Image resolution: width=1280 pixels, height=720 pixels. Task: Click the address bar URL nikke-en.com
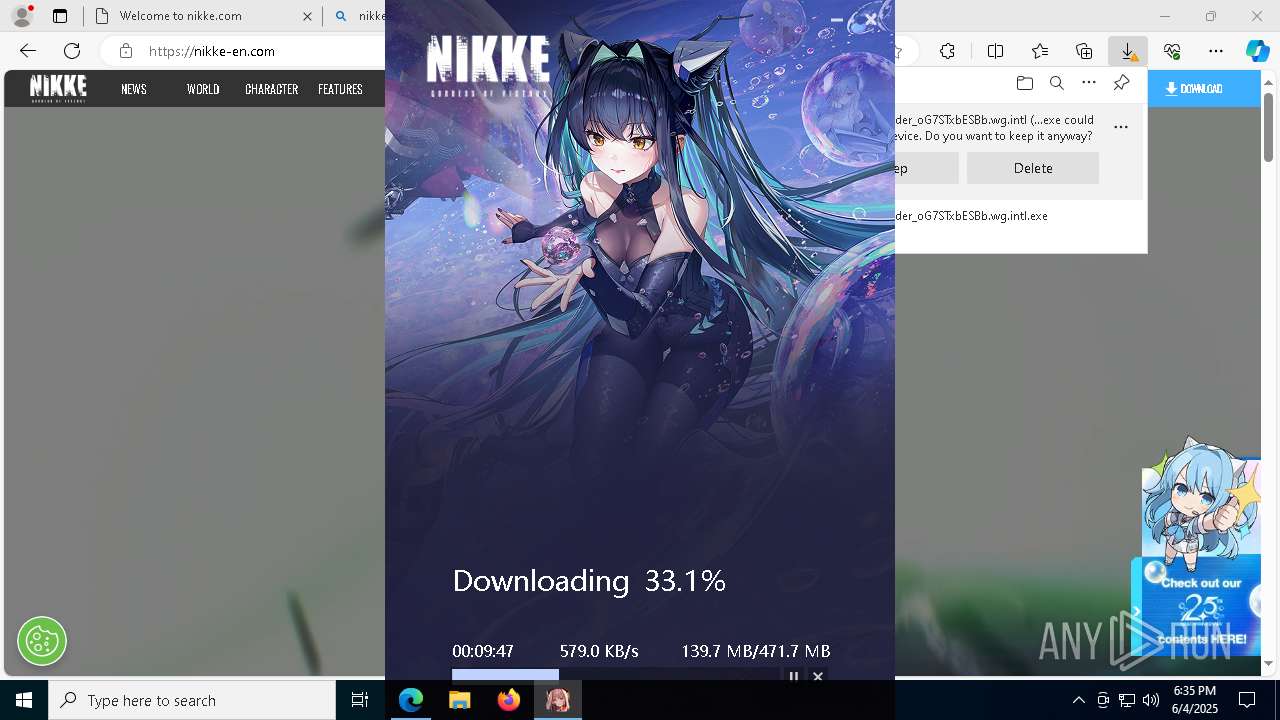click(212, 51)
